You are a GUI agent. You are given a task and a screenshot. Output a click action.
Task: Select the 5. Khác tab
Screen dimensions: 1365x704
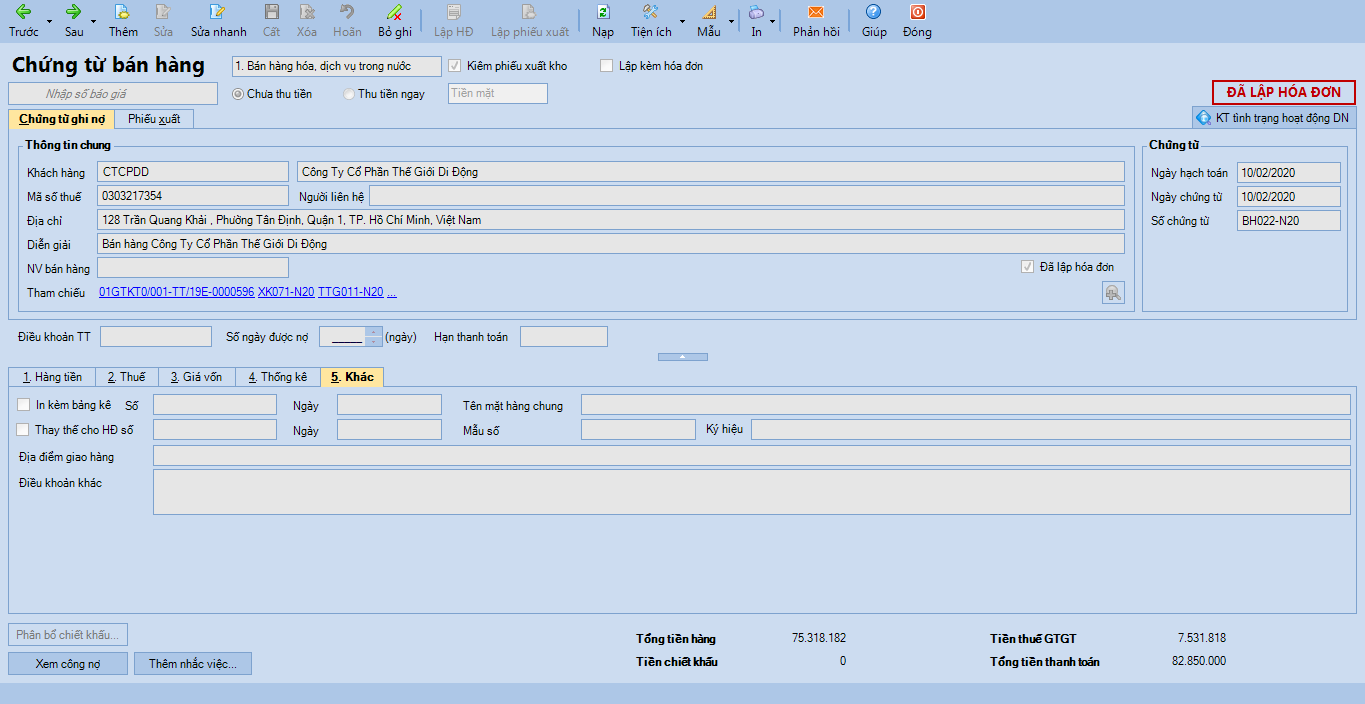click(353, 377)
